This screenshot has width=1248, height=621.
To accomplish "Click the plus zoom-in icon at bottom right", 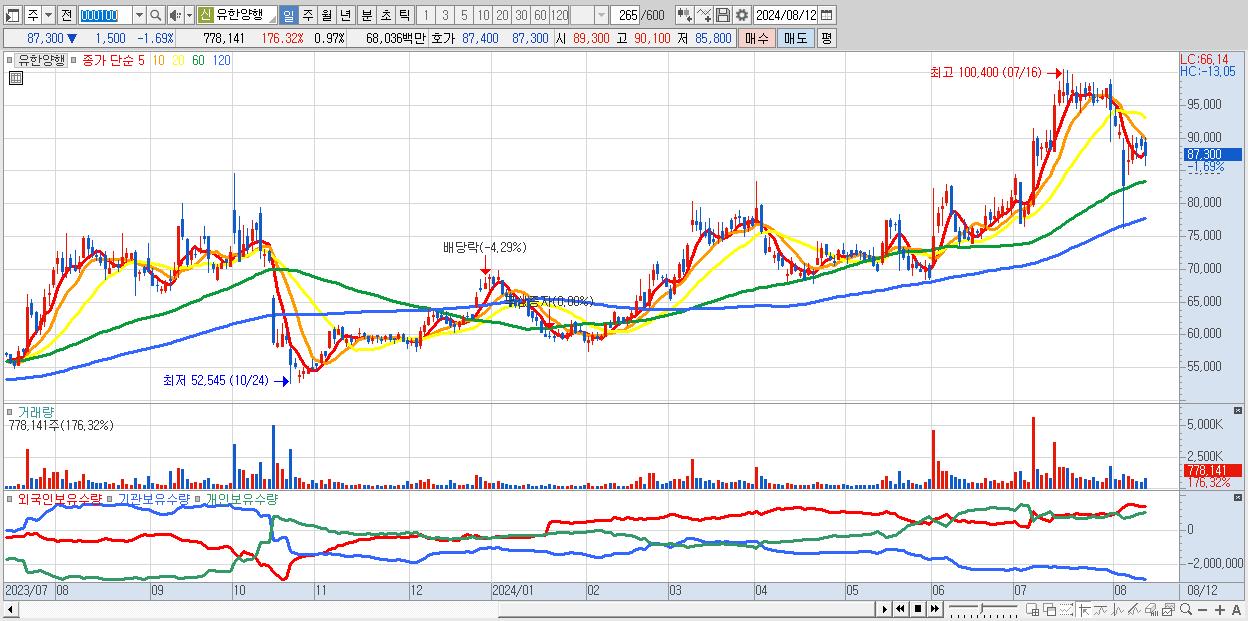I will pos(1220,609).
